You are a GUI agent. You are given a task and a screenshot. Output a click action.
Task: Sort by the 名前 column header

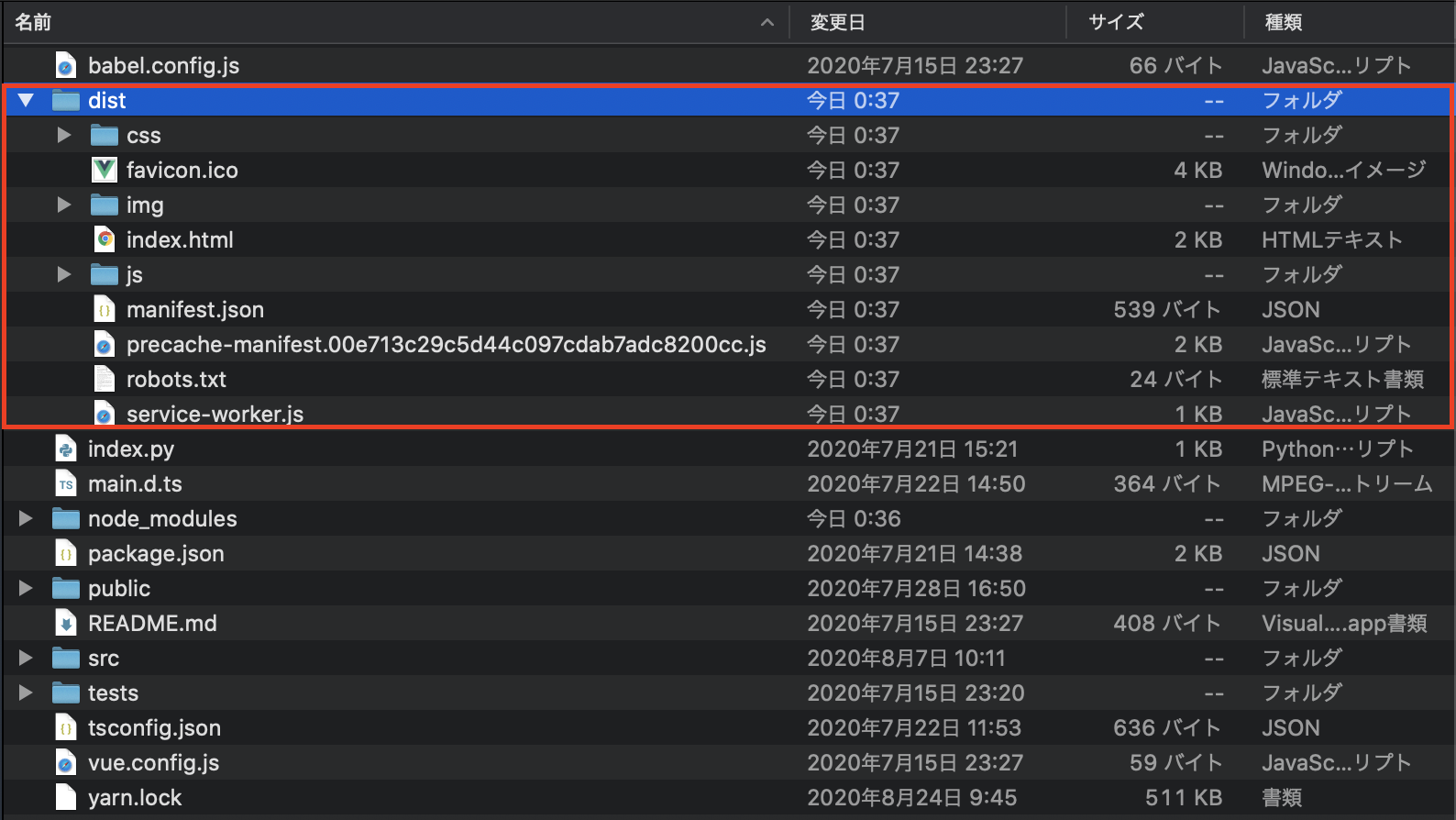pyautogui.click(x=33, y=22)
